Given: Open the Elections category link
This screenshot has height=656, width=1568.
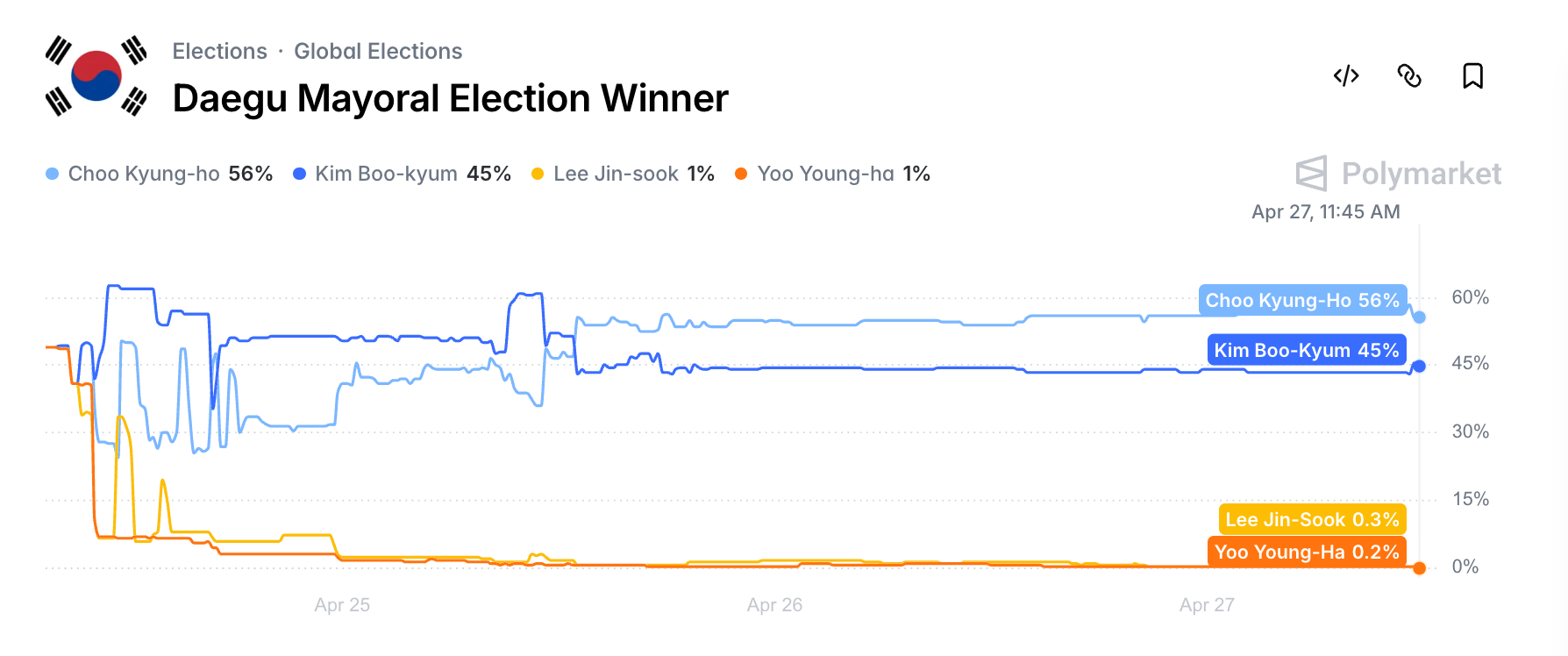Looking at the screenshot, I should (x=219, y=51).
